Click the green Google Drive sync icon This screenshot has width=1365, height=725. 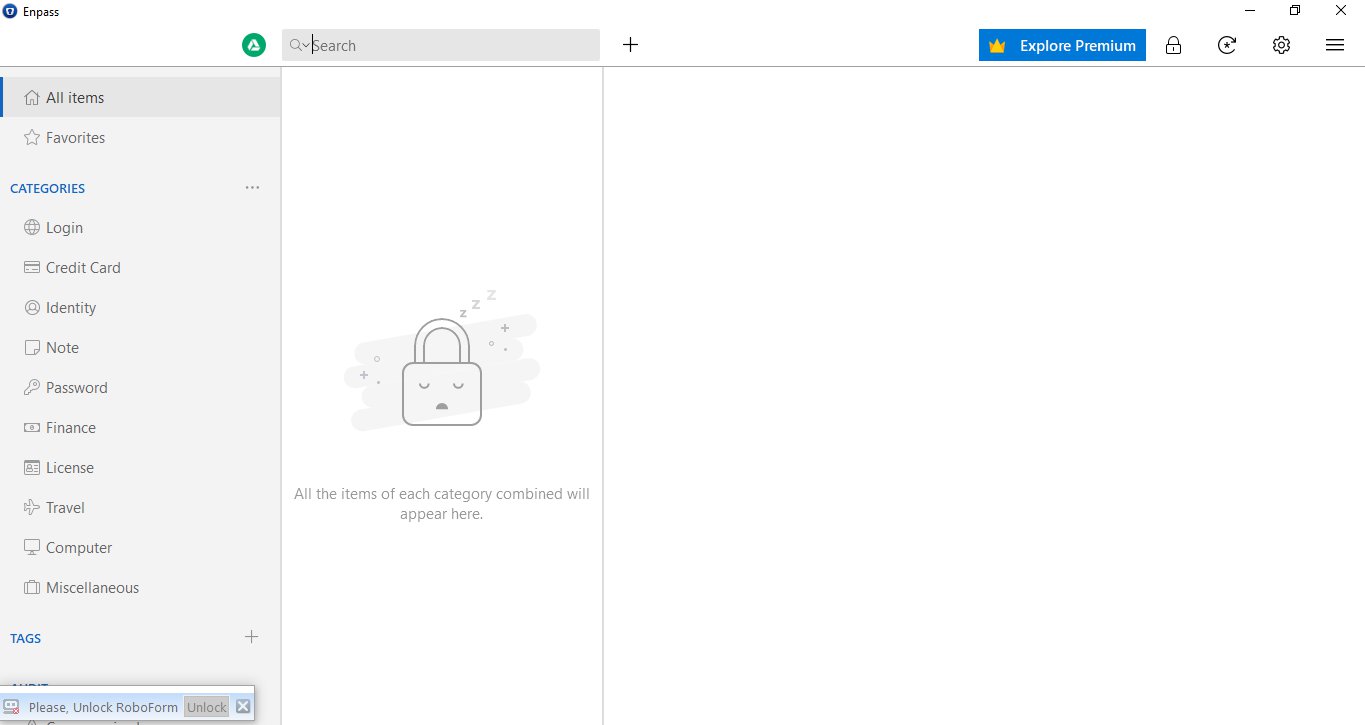[x=254, y=45]
